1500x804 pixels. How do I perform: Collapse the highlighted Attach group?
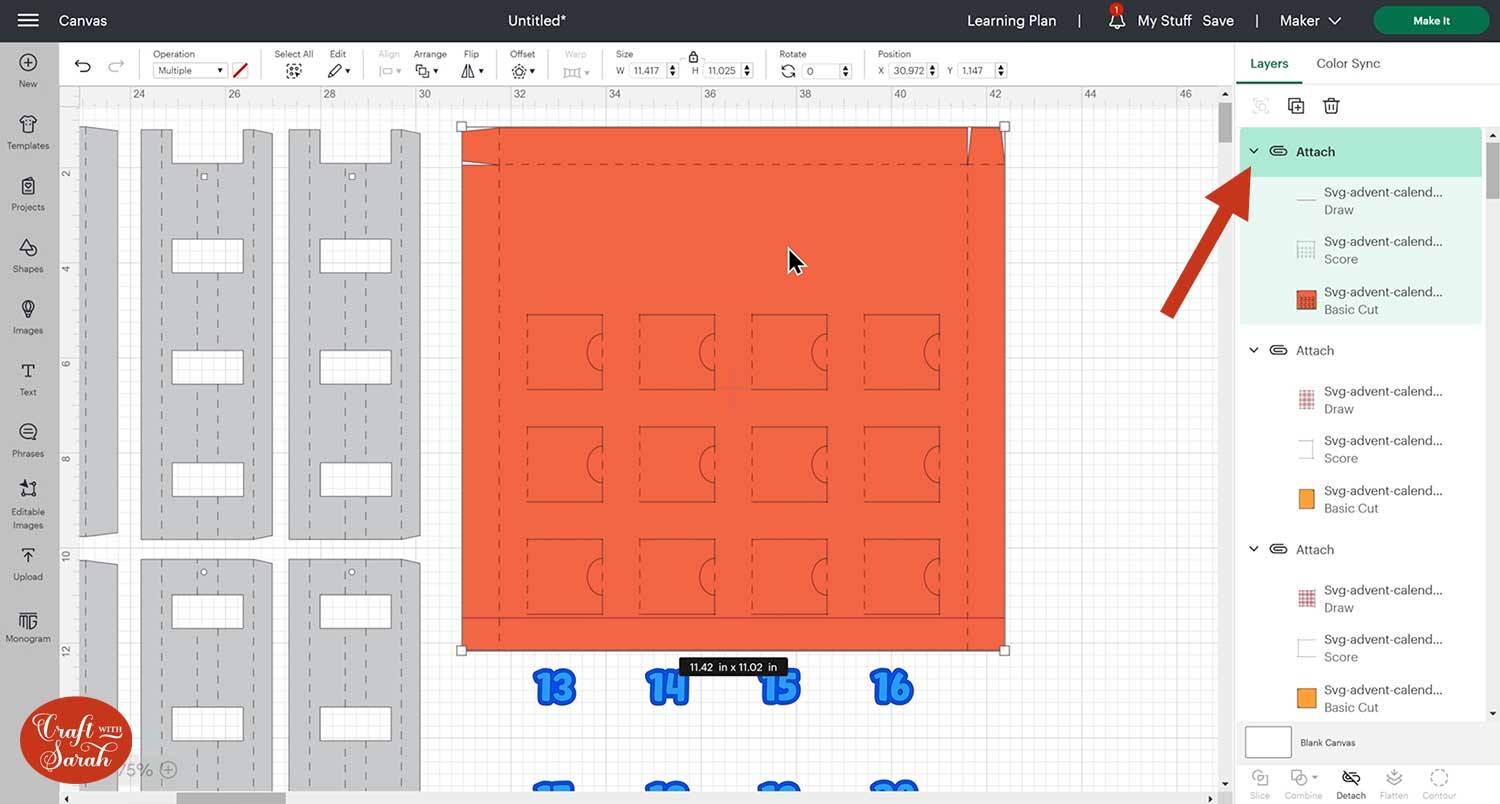click(x=1254, y=151)
